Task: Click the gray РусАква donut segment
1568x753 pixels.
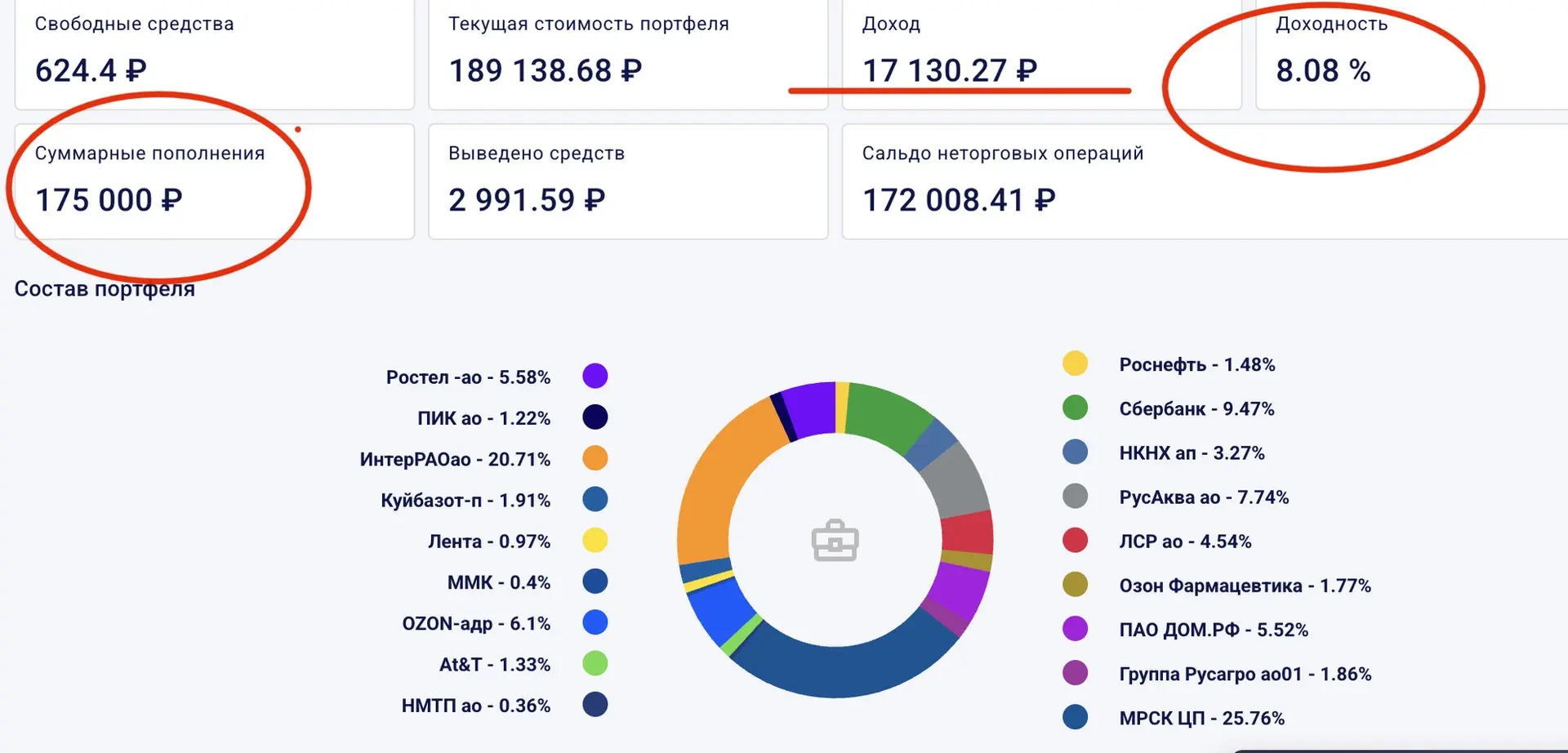Action: click(x=955, y=480)
